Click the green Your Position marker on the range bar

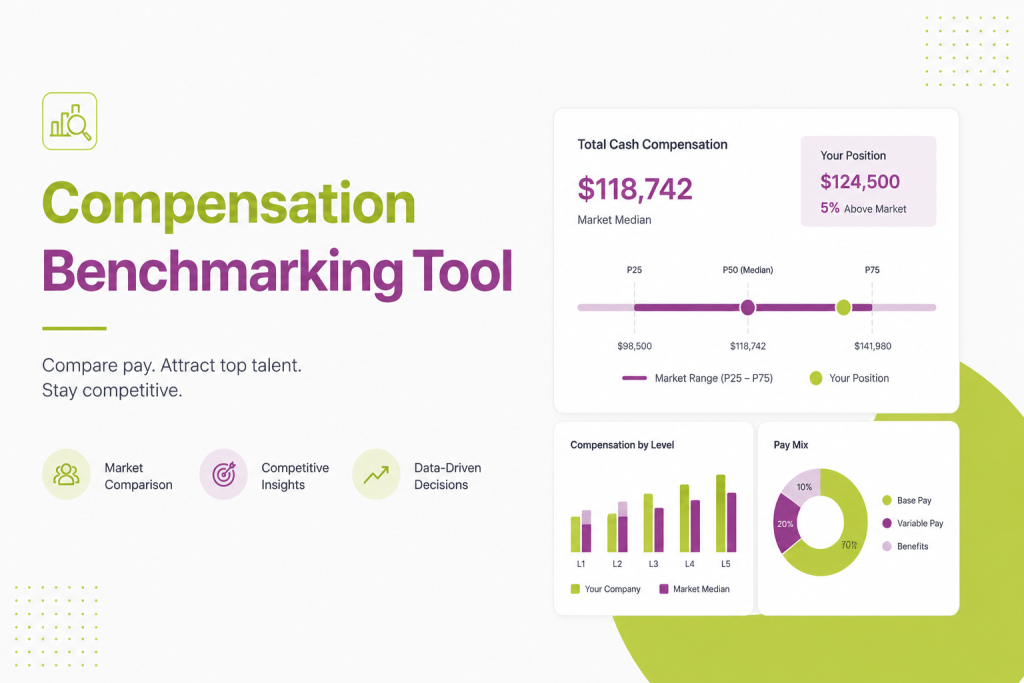844,307
